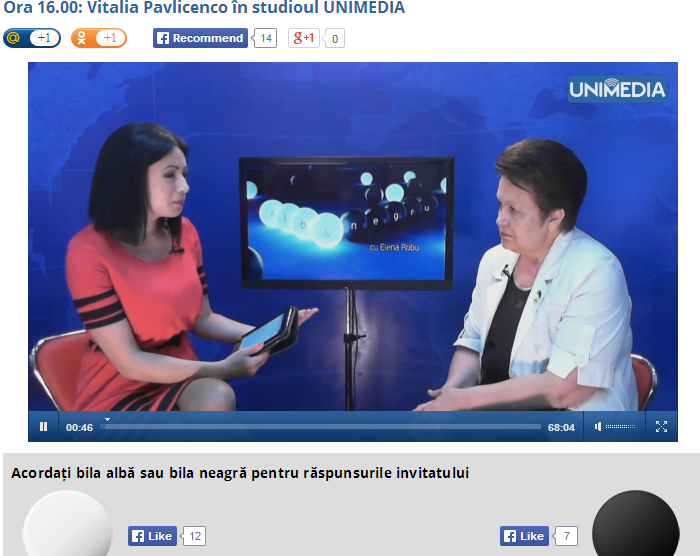Like the white ball via Facebook

click(x=153, y=536)
